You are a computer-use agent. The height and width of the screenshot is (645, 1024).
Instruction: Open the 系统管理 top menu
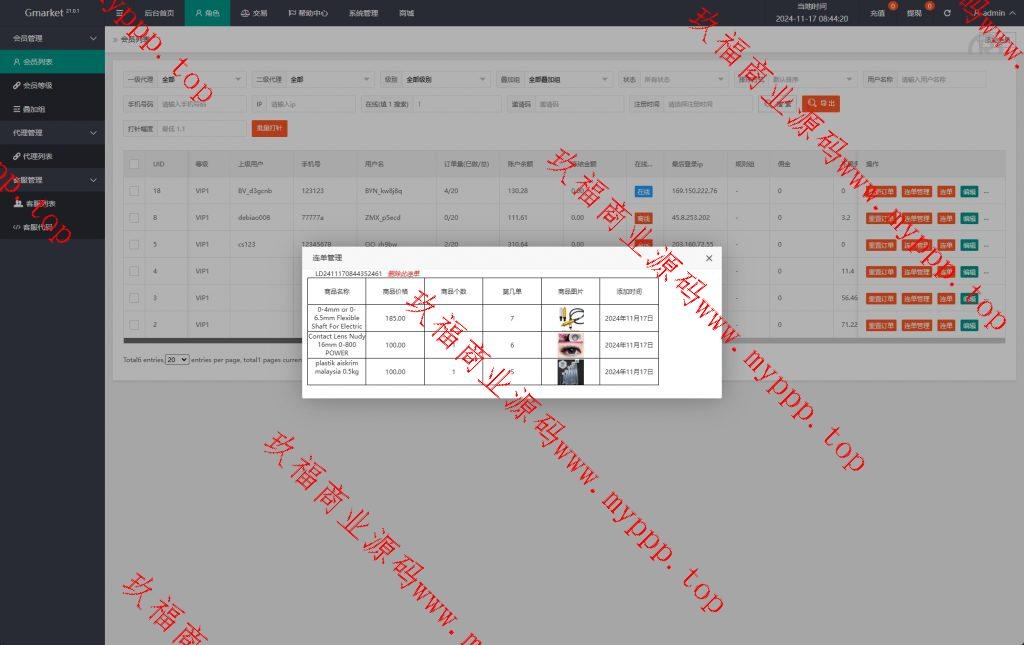click(363, 13)
